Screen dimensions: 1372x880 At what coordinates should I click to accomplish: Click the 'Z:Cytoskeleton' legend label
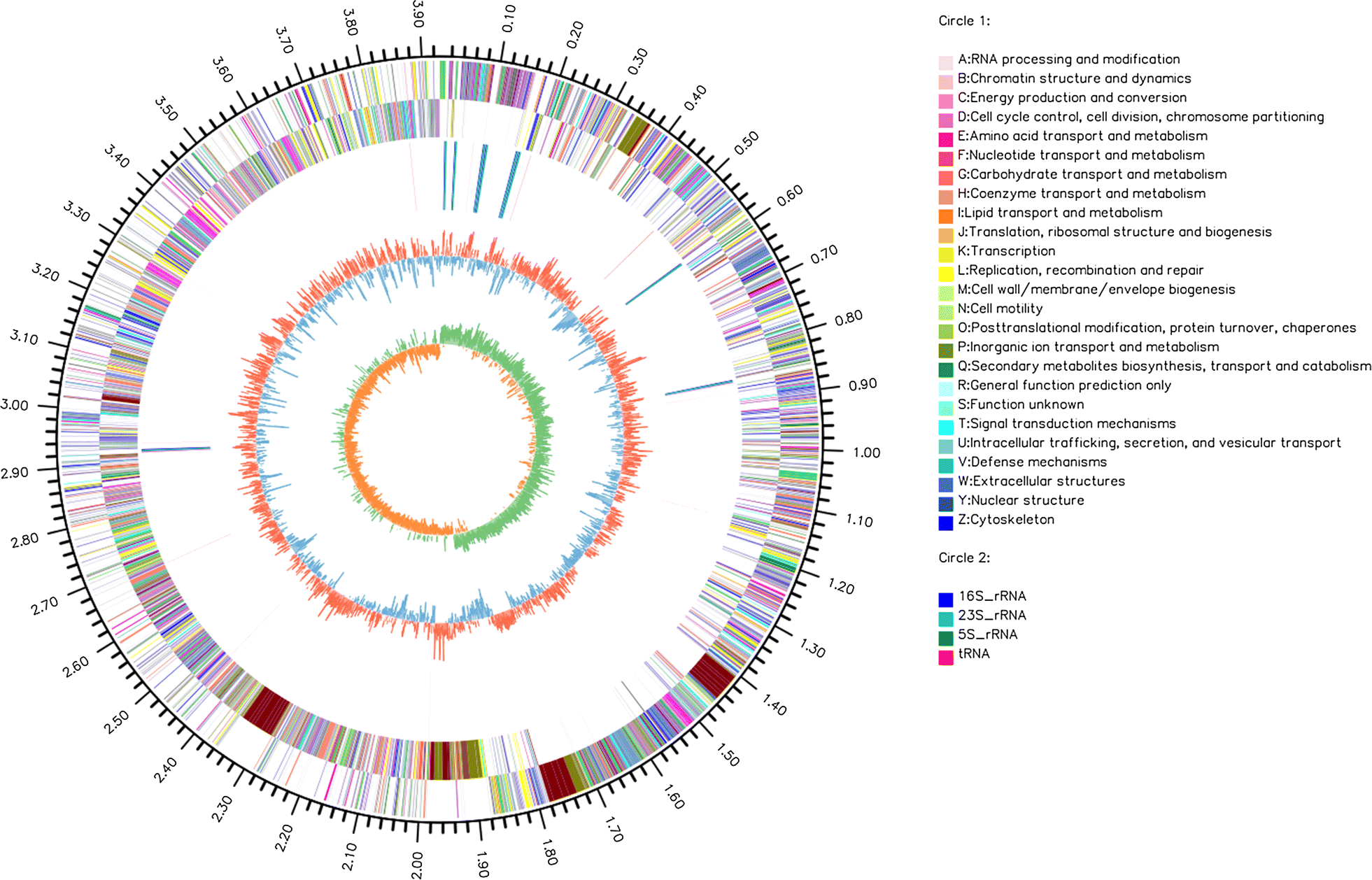tap(1005, 520)
